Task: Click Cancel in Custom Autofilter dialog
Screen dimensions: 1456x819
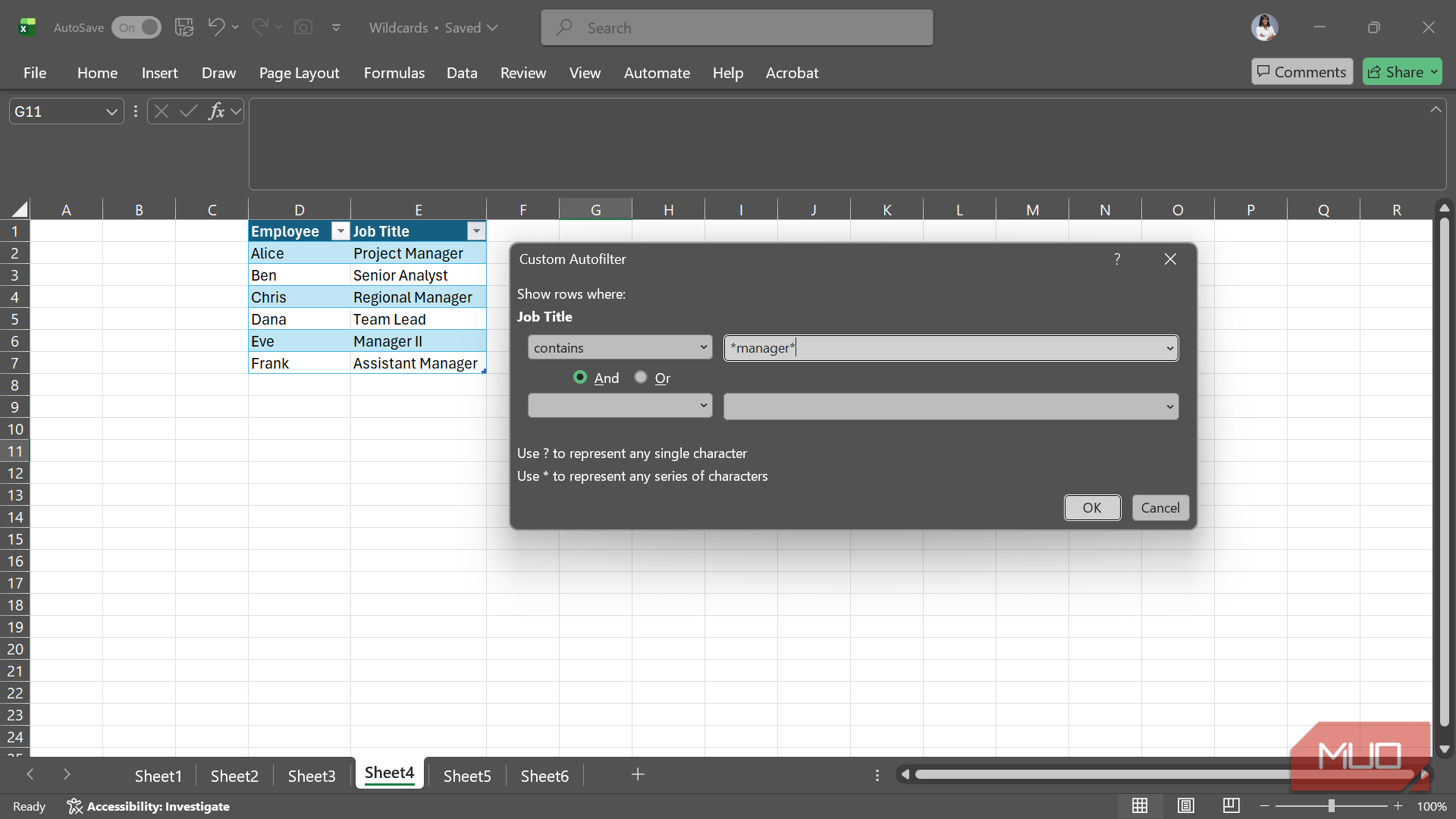Action: point(1160,508)
